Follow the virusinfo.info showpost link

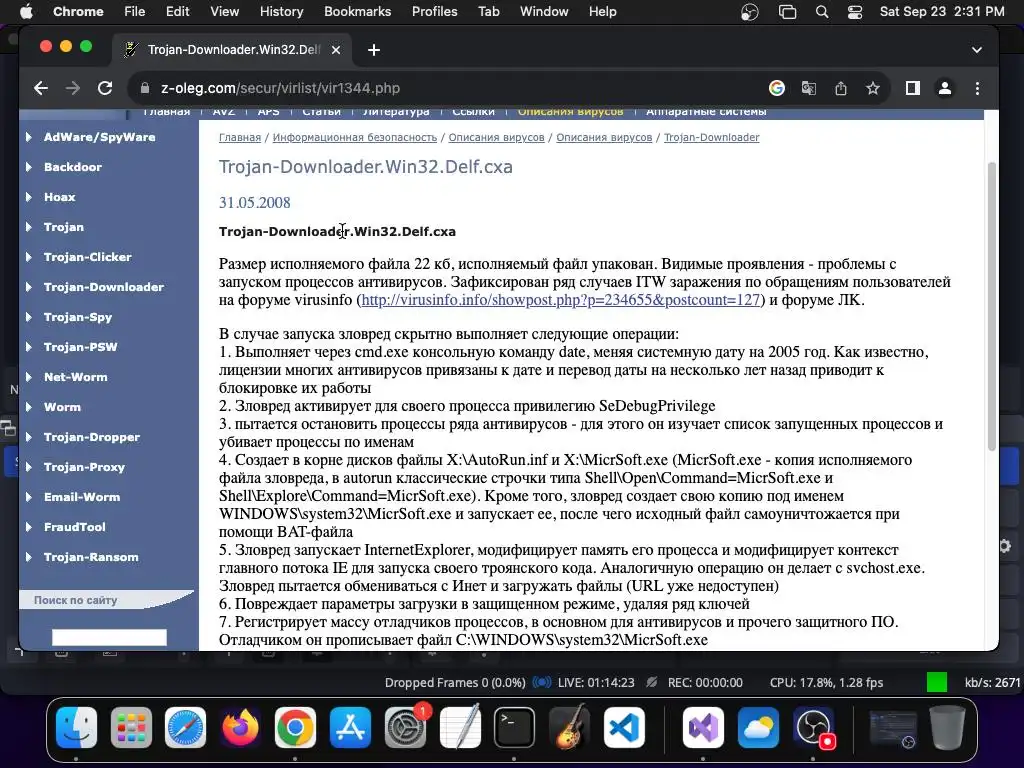(x=561, y=300)
